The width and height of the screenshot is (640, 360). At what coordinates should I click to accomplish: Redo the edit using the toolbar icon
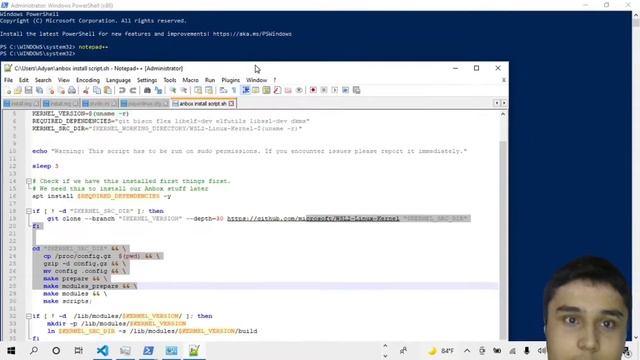(133, 90)
